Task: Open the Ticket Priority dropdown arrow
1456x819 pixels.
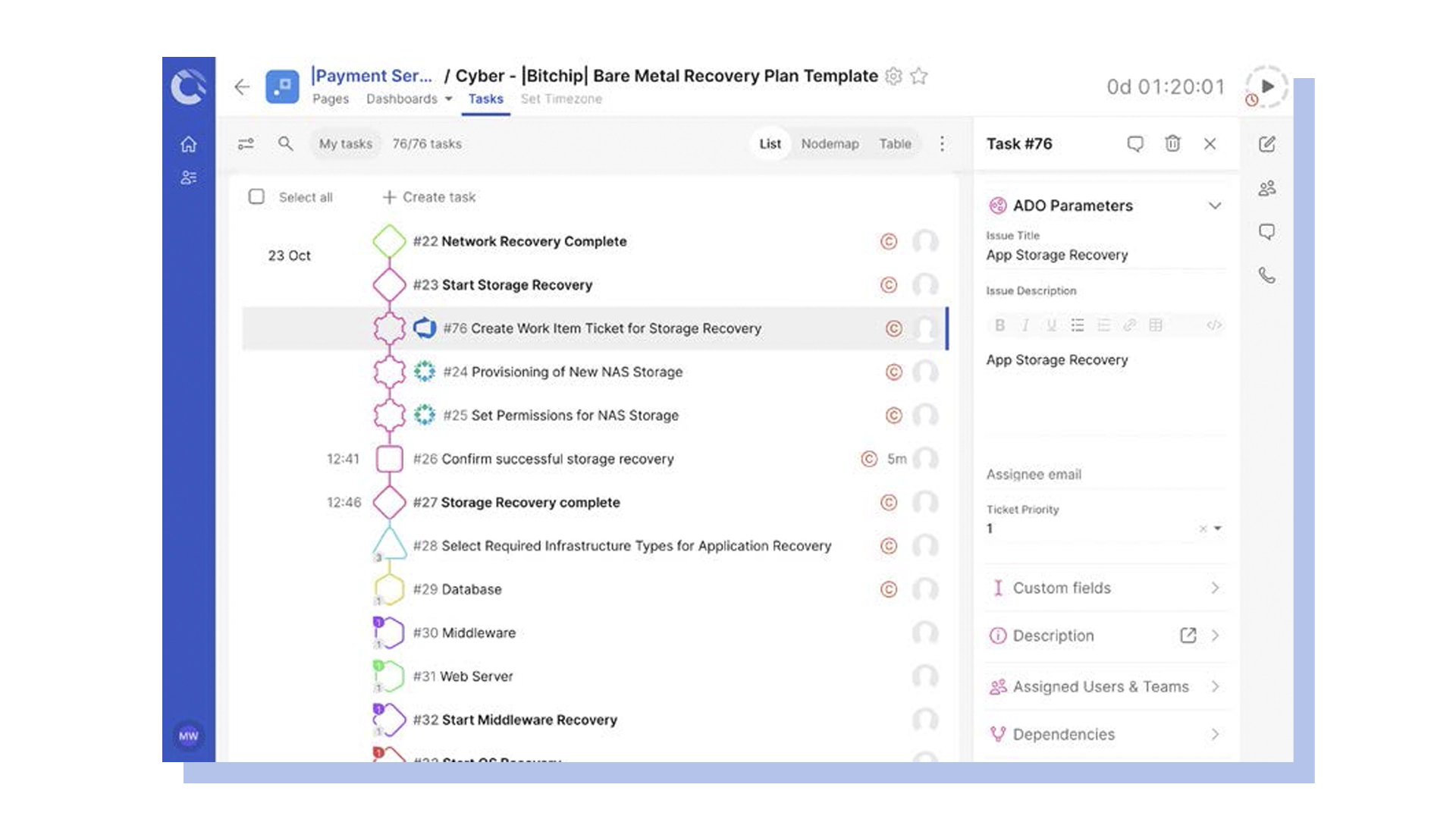Action: tap(1218, 529)
